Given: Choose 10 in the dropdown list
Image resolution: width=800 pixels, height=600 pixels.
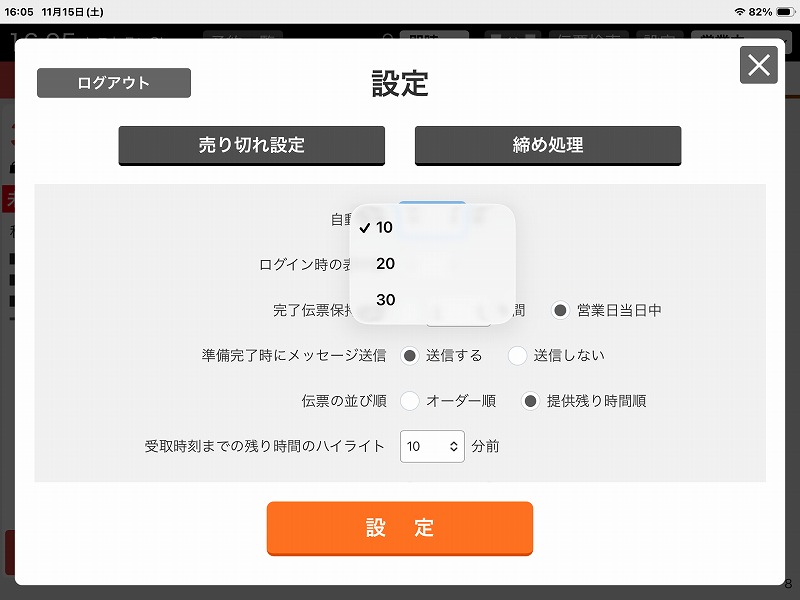Looking at the screenshot, I should click(432, 228).
